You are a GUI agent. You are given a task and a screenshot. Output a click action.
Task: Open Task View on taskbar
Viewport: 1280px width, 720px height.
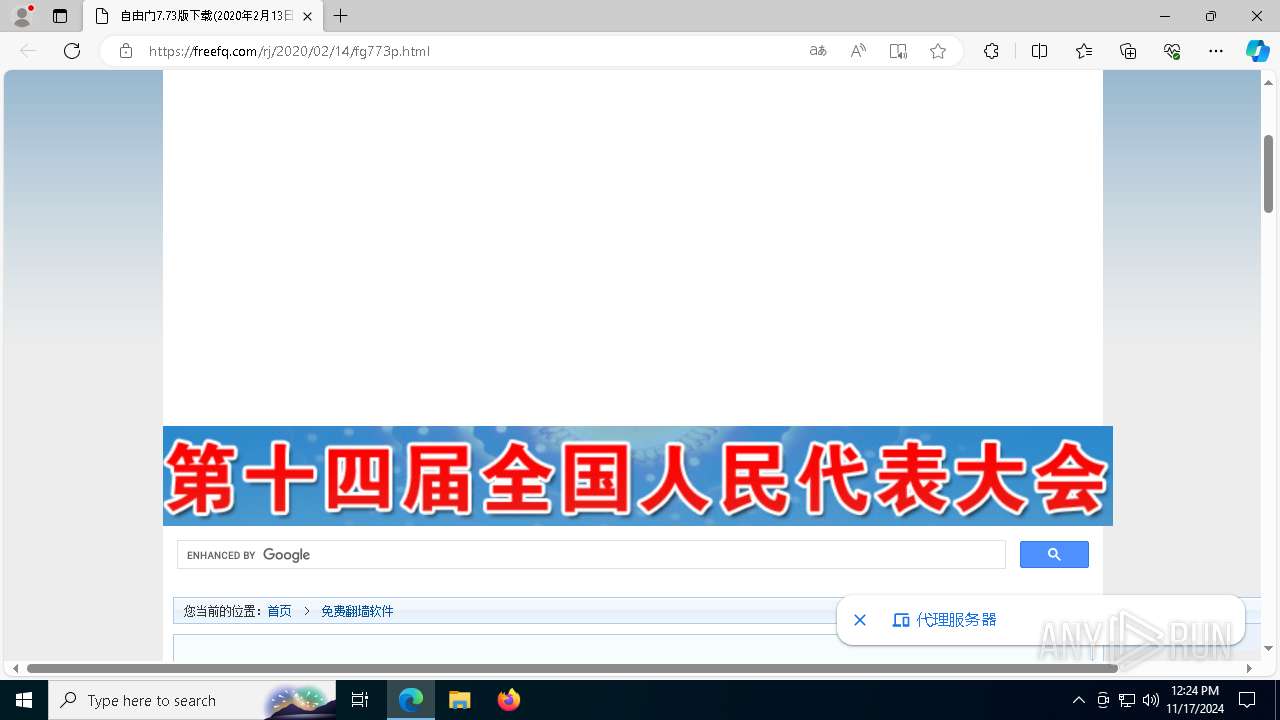360,700
